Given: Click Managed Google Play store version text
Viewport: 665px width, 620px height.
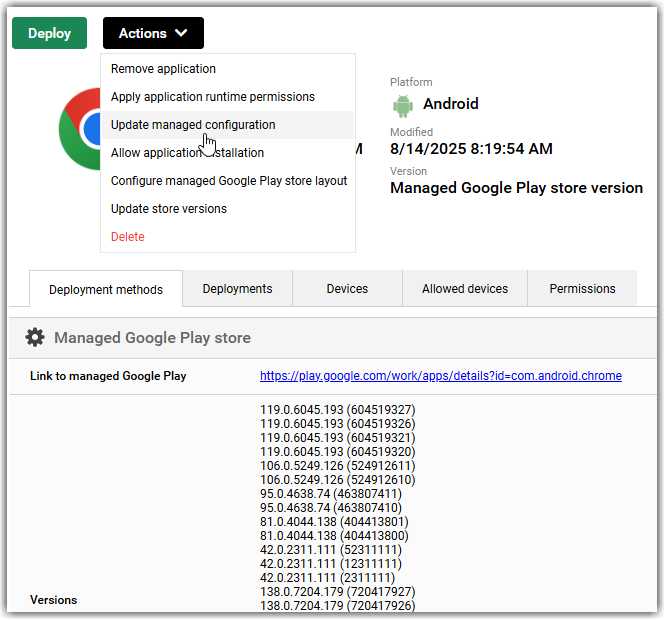Looking at the screenshot, I should [517, 188].
